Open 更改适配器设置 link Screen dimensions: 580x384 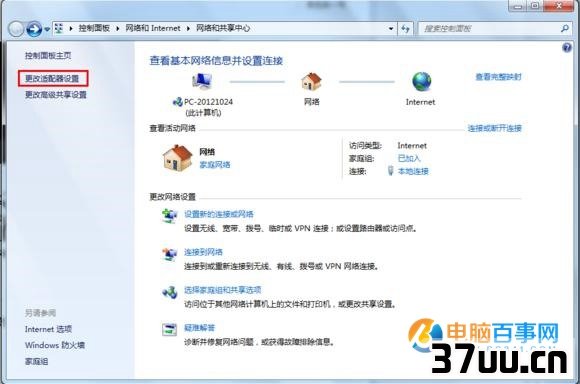coord(52,78)
